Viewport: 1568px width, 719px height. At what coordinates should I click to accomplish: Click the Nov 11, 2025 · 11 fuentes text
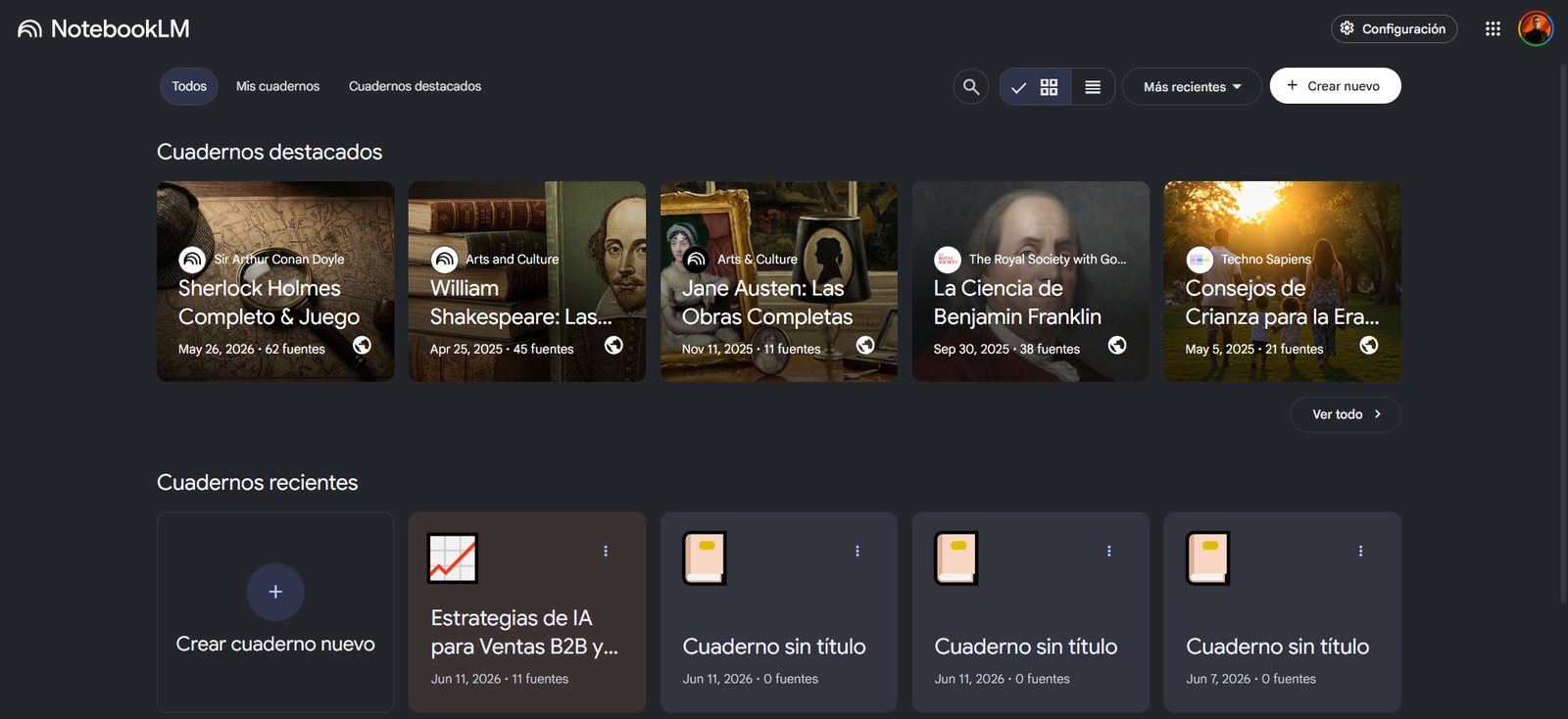752,349
